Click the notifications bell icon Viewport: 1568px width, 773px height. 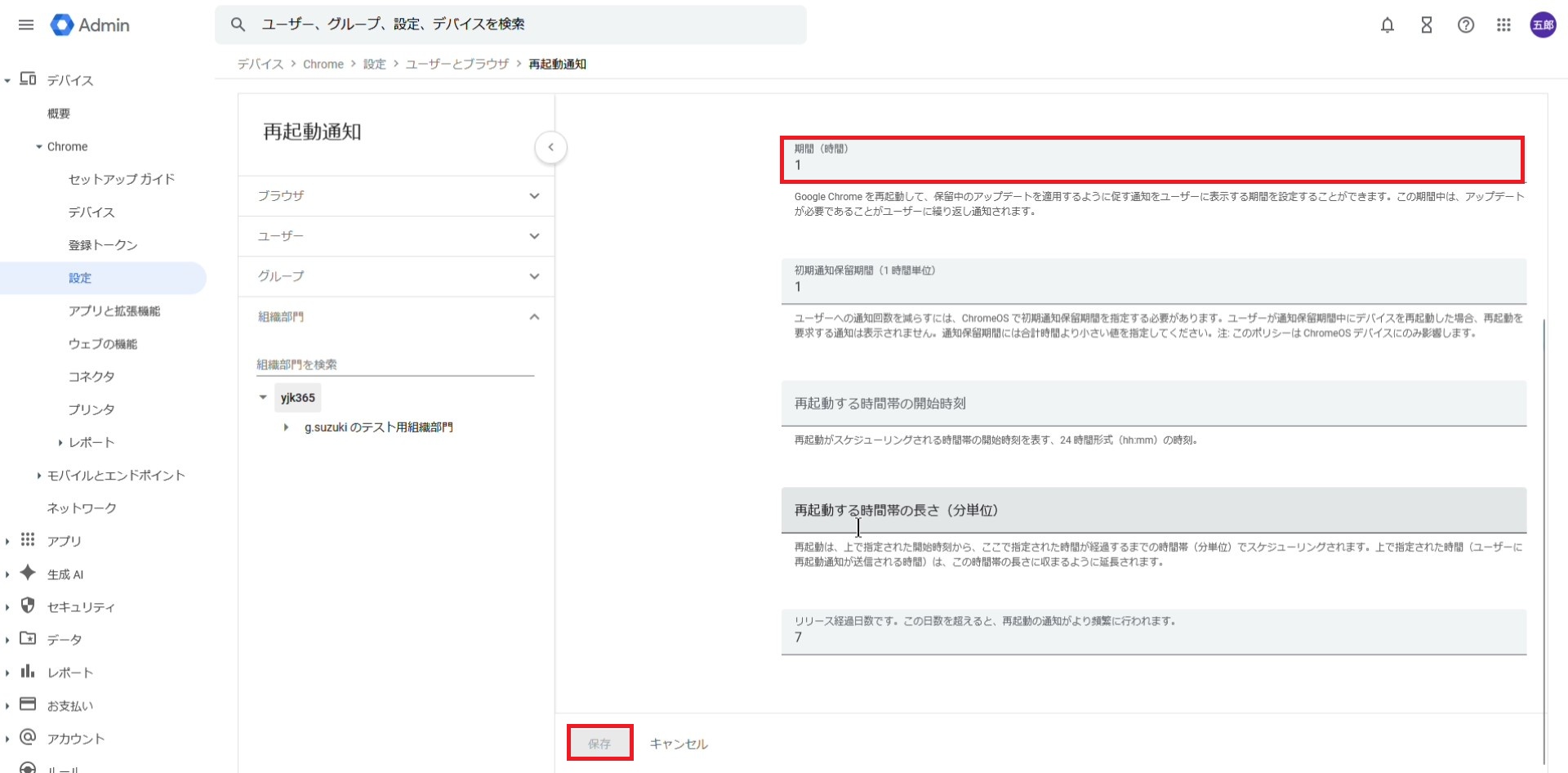coord(1387,25)
